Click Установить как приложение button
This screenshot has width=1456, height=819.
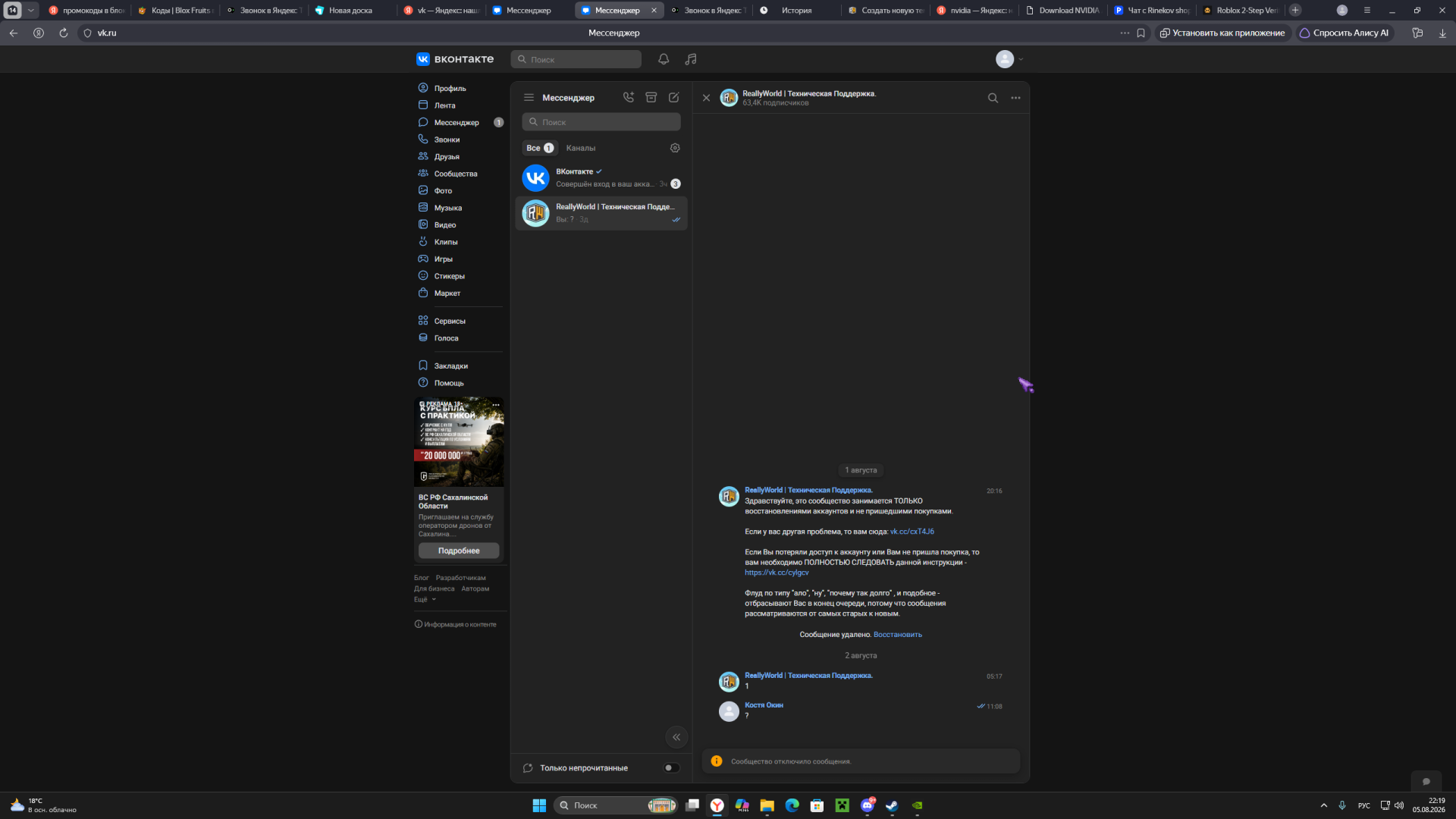click(x=1222, y=33)
